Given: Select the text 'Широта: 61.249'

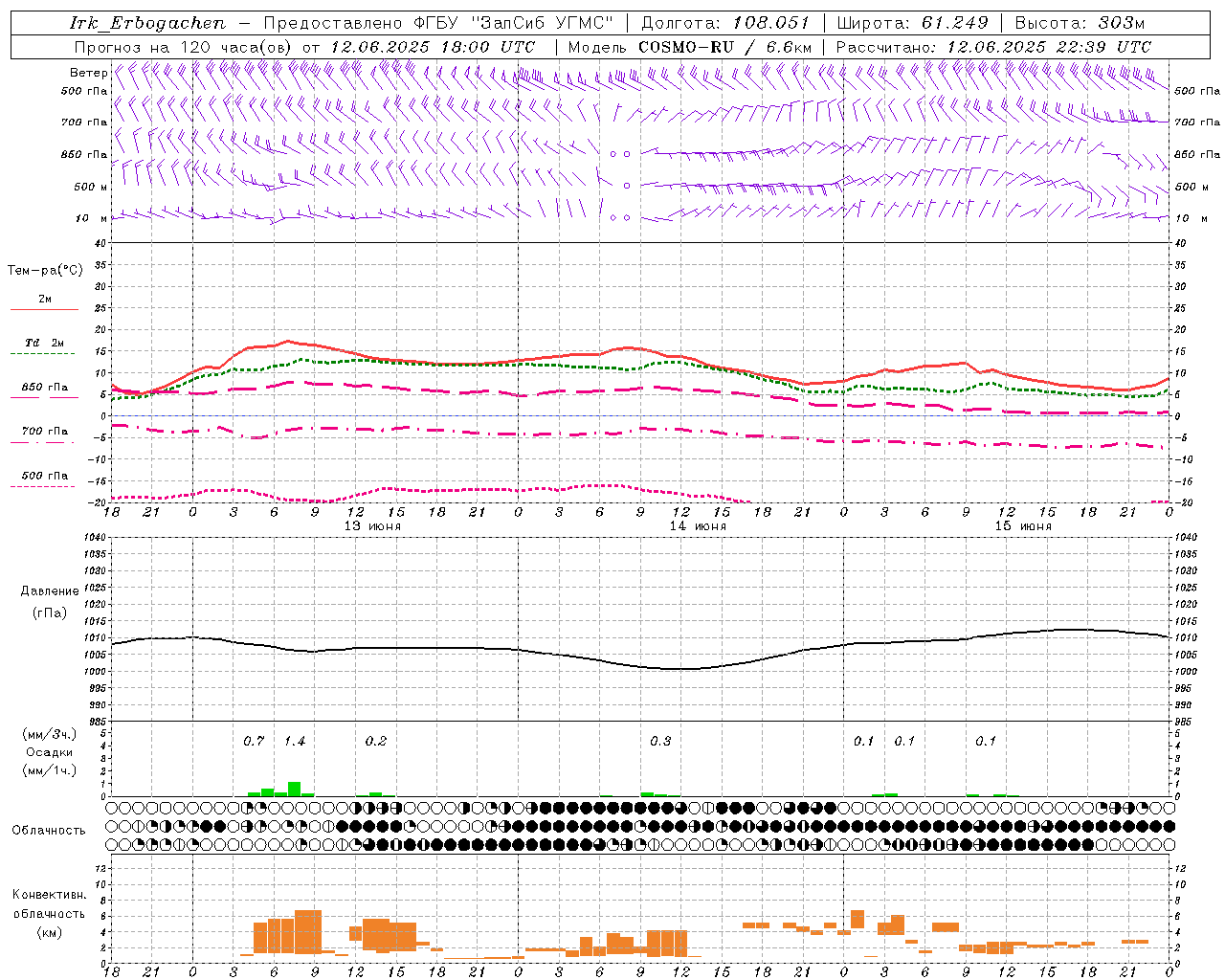Looking at the screenshot, I should 913,23.
